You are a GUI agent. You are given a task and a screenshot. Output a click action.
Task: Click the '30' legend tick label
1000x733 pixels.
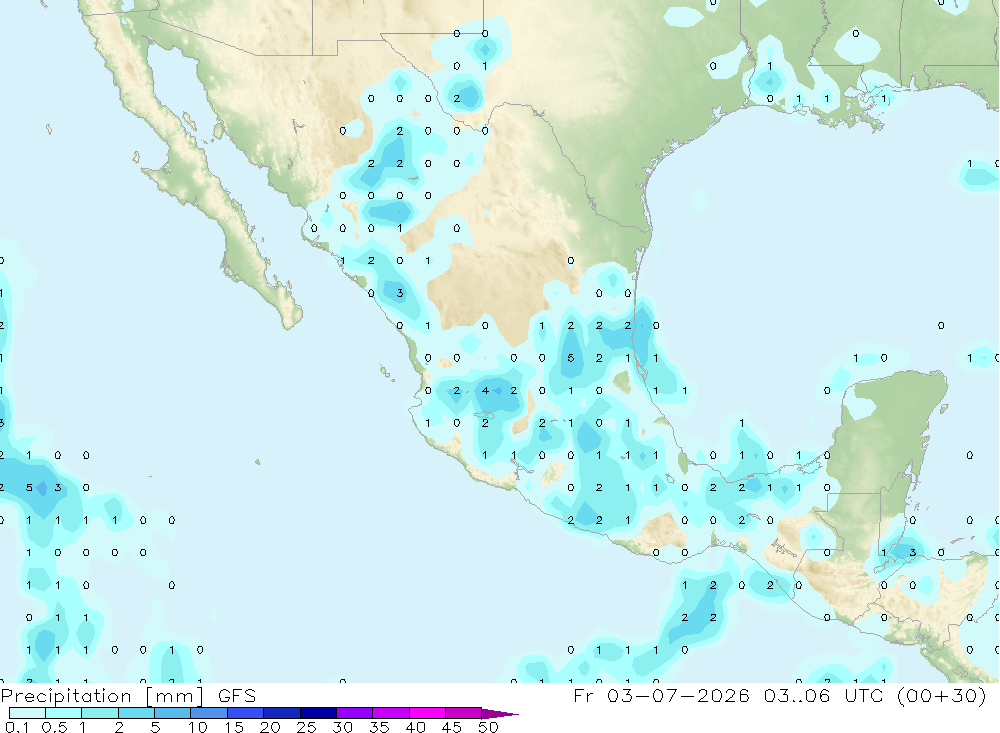pos(343,727)
